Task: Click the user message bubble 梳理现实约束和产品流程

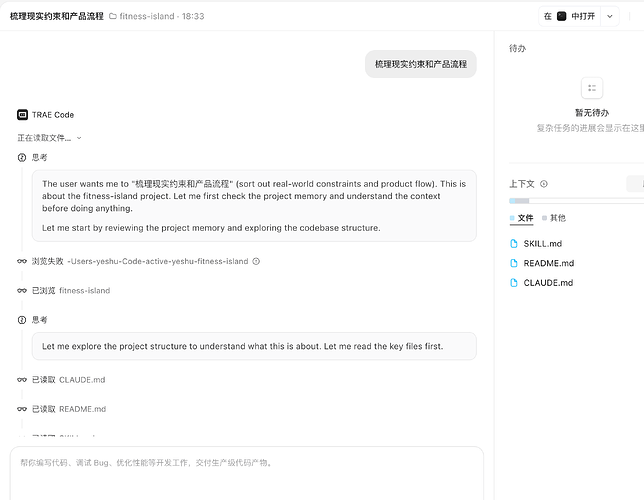Action: (x=421, y=64)
